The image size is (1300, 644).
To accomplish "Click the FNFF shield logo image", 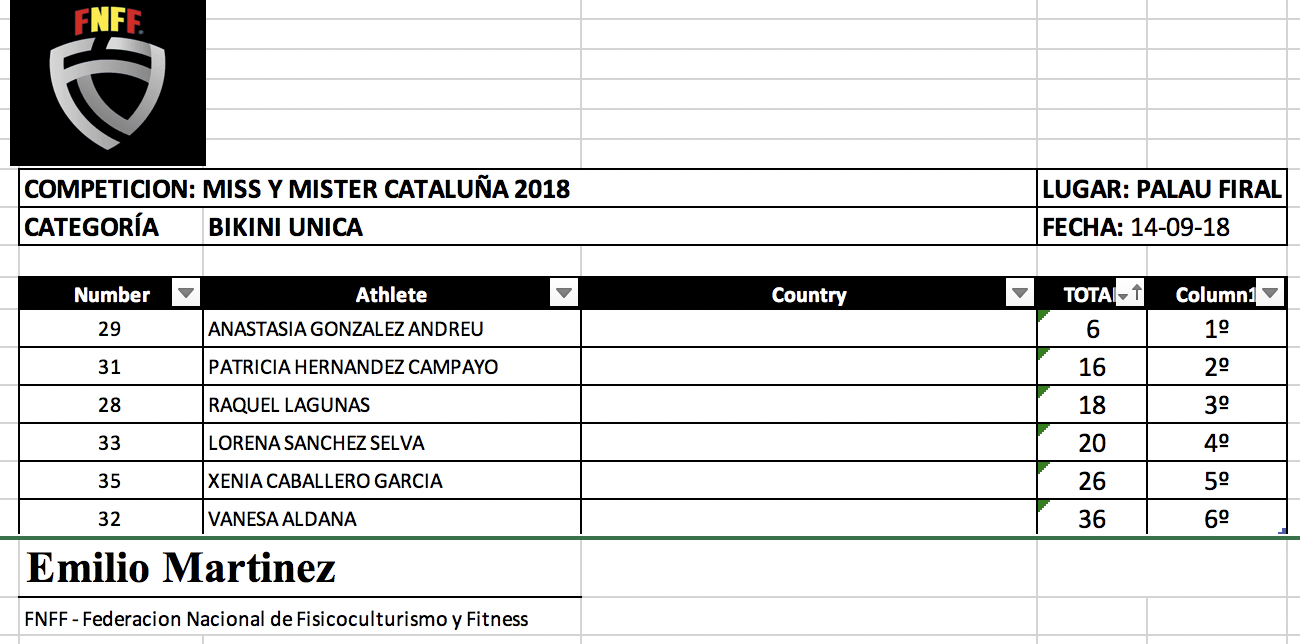I will click(107, 83).
